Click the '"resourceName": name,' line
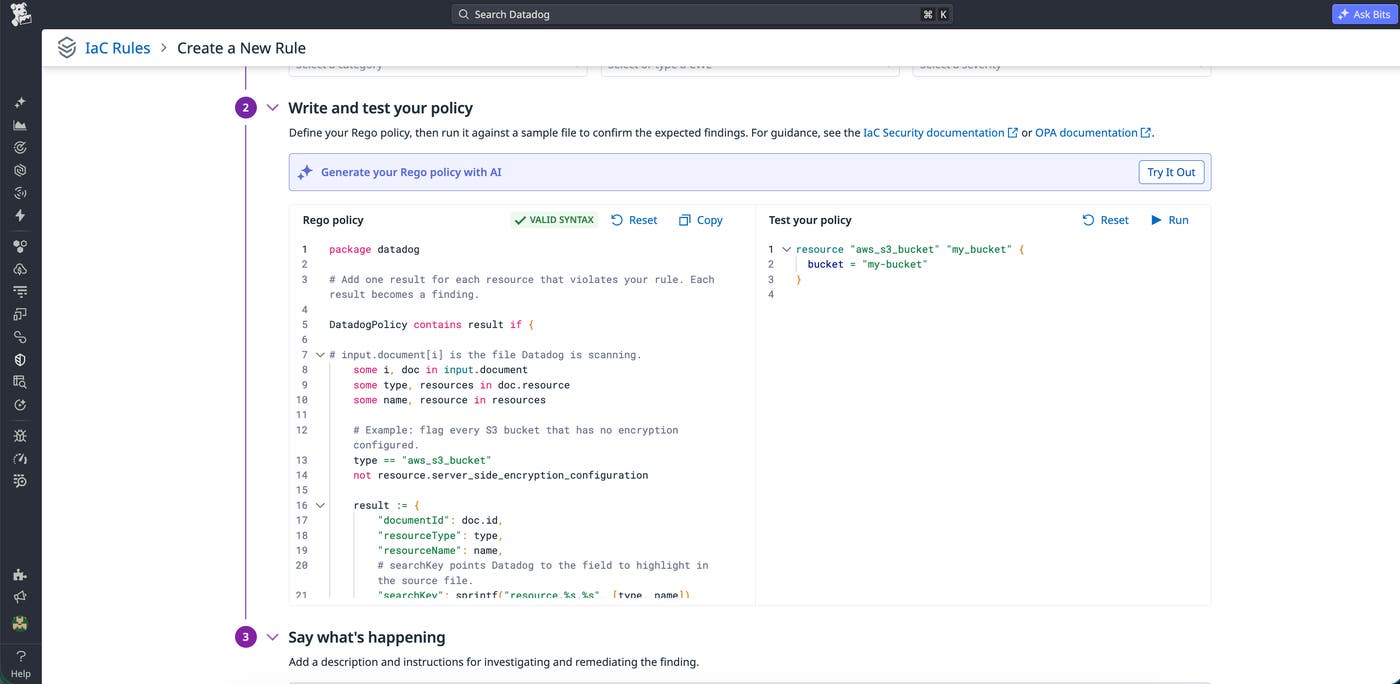The image size is (1400, 684). (439, 550)
